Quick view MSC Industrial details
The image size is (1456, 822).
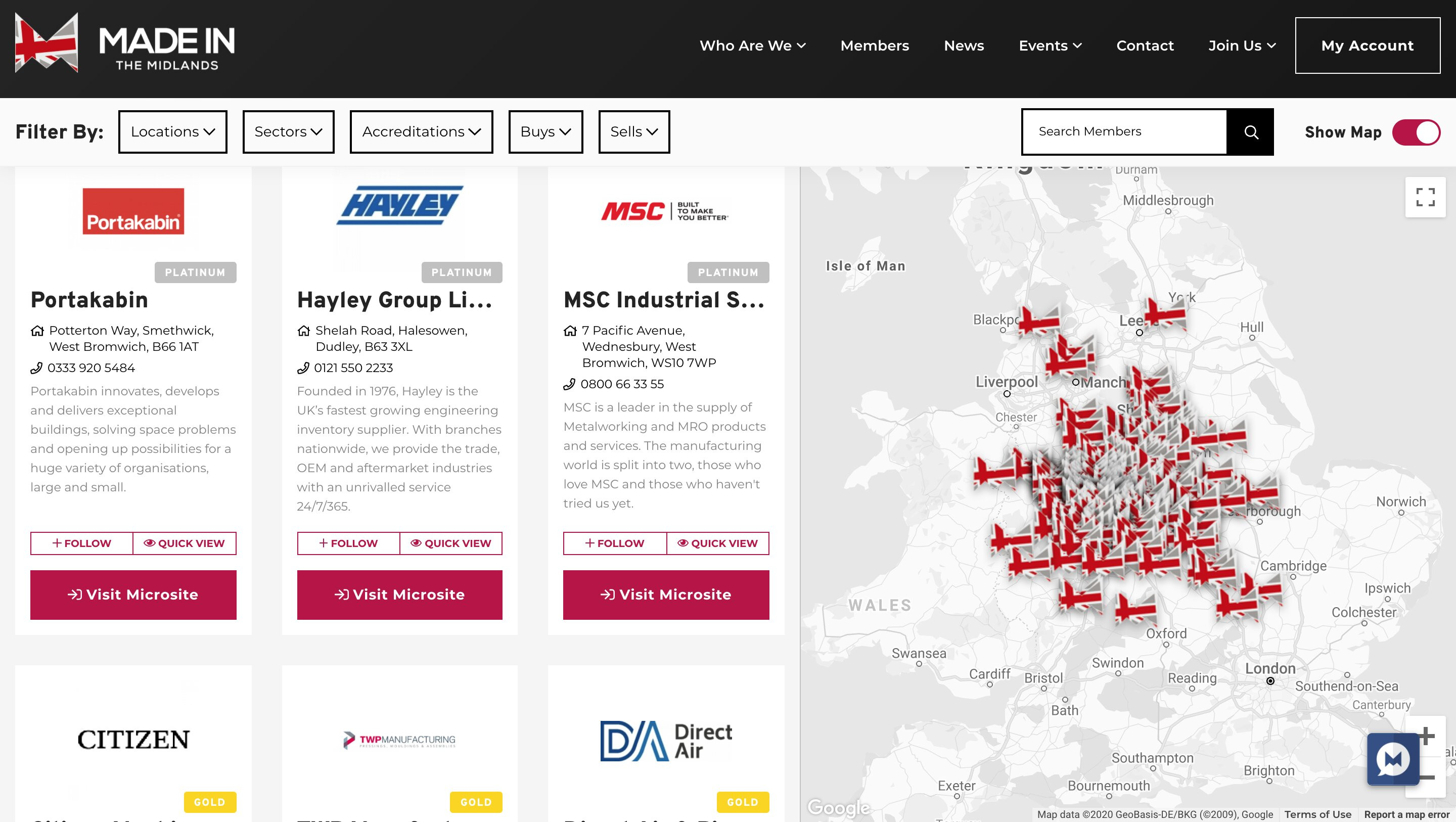point(718,543)
